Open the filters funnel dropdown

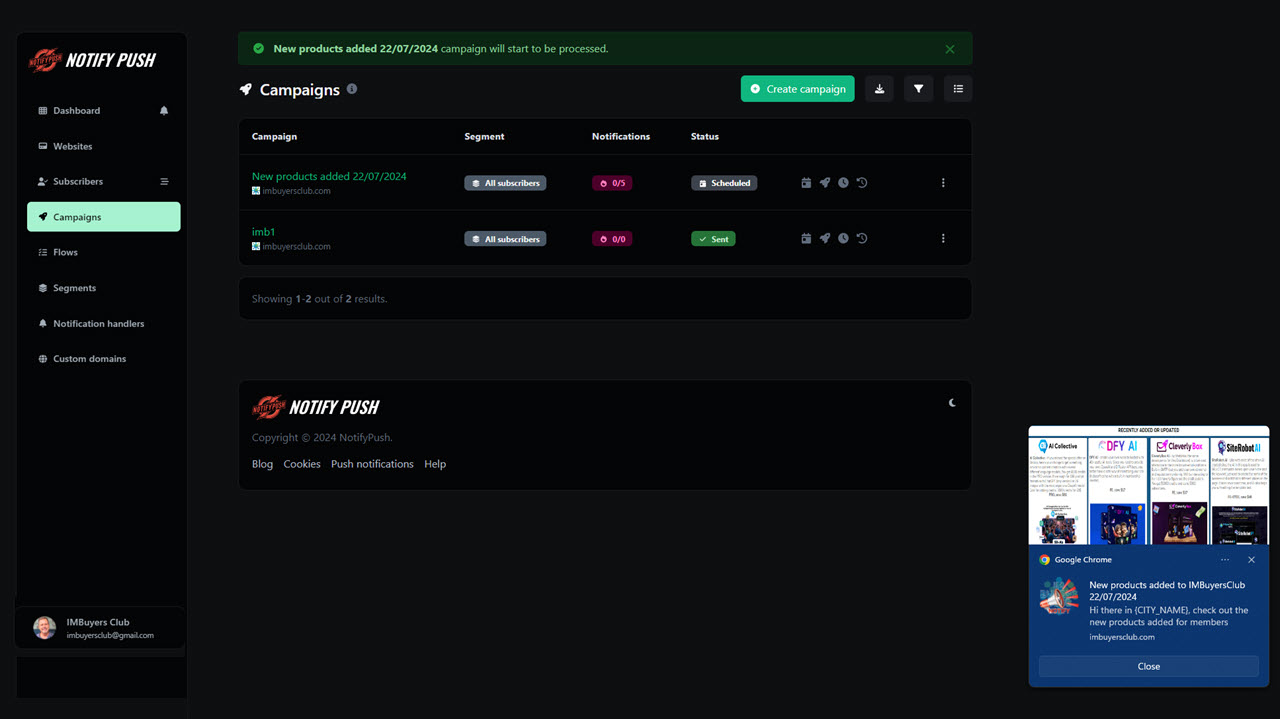[x=918, y=89]
